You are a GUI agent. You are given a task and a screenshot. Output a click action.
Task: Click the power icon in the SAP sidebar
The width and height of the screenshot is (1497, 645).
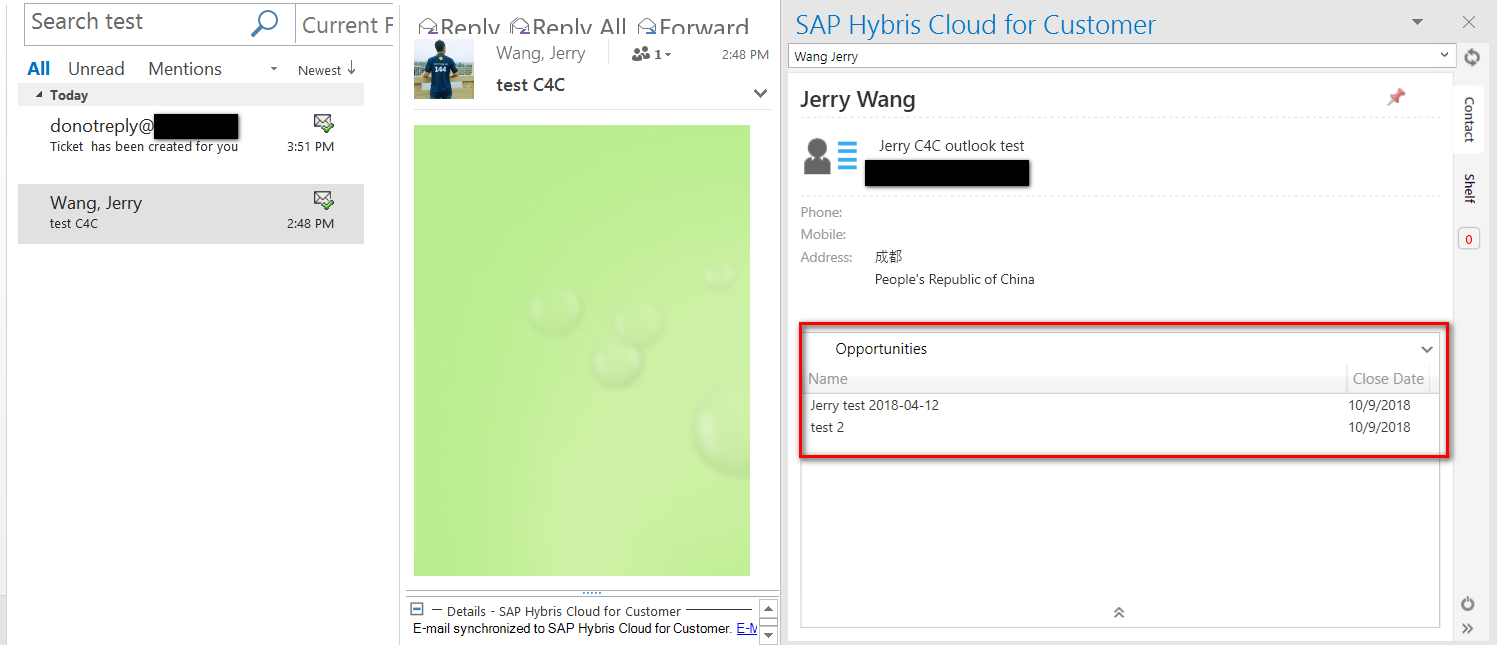(1468, 604)
